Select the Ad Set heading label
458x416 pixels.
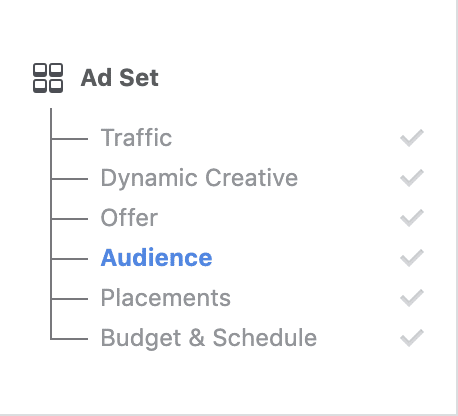click(120, 78)
